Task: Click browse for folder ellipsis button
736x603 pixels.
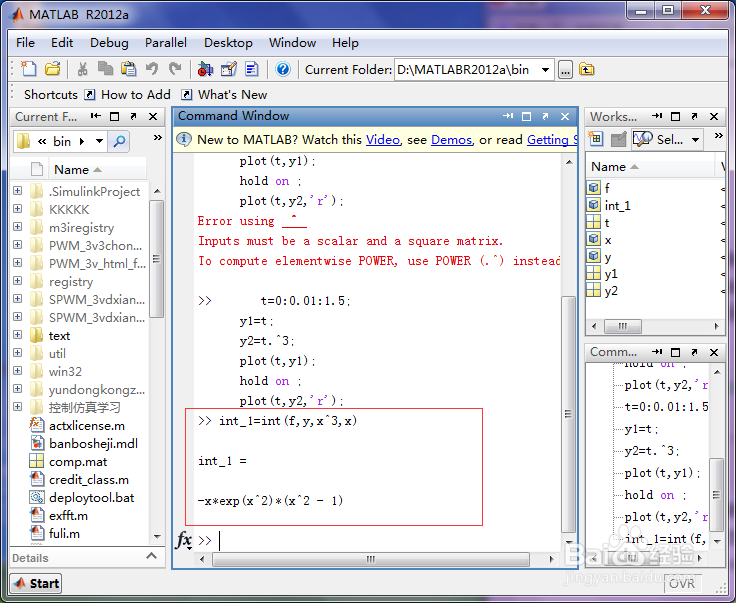Action: pos(565,70)
